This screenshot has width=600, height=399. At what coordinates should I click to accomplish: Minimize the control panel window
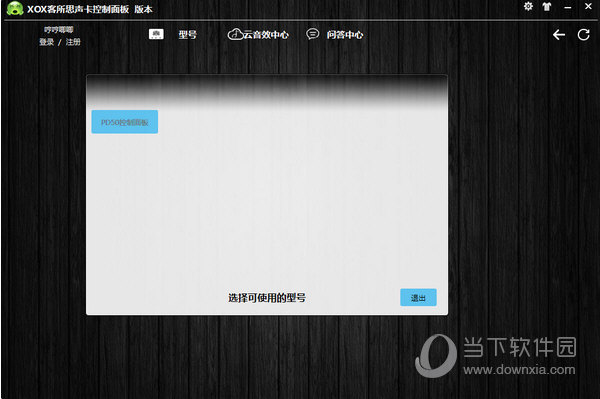coord(568,7)
